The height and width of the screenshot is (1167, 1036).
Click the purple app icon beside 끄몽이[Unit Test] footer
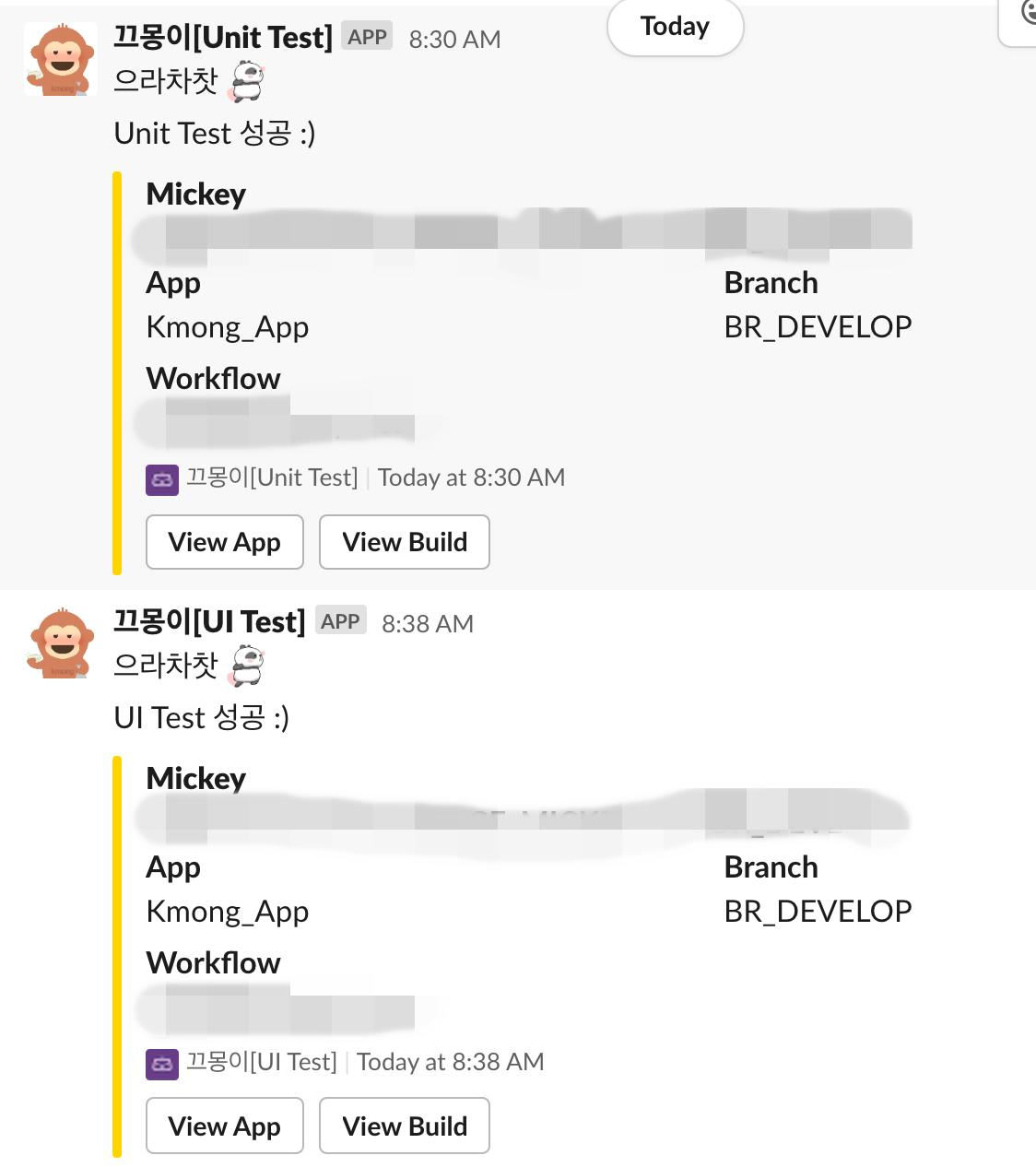pyautogui.click(x=161, y=480)
